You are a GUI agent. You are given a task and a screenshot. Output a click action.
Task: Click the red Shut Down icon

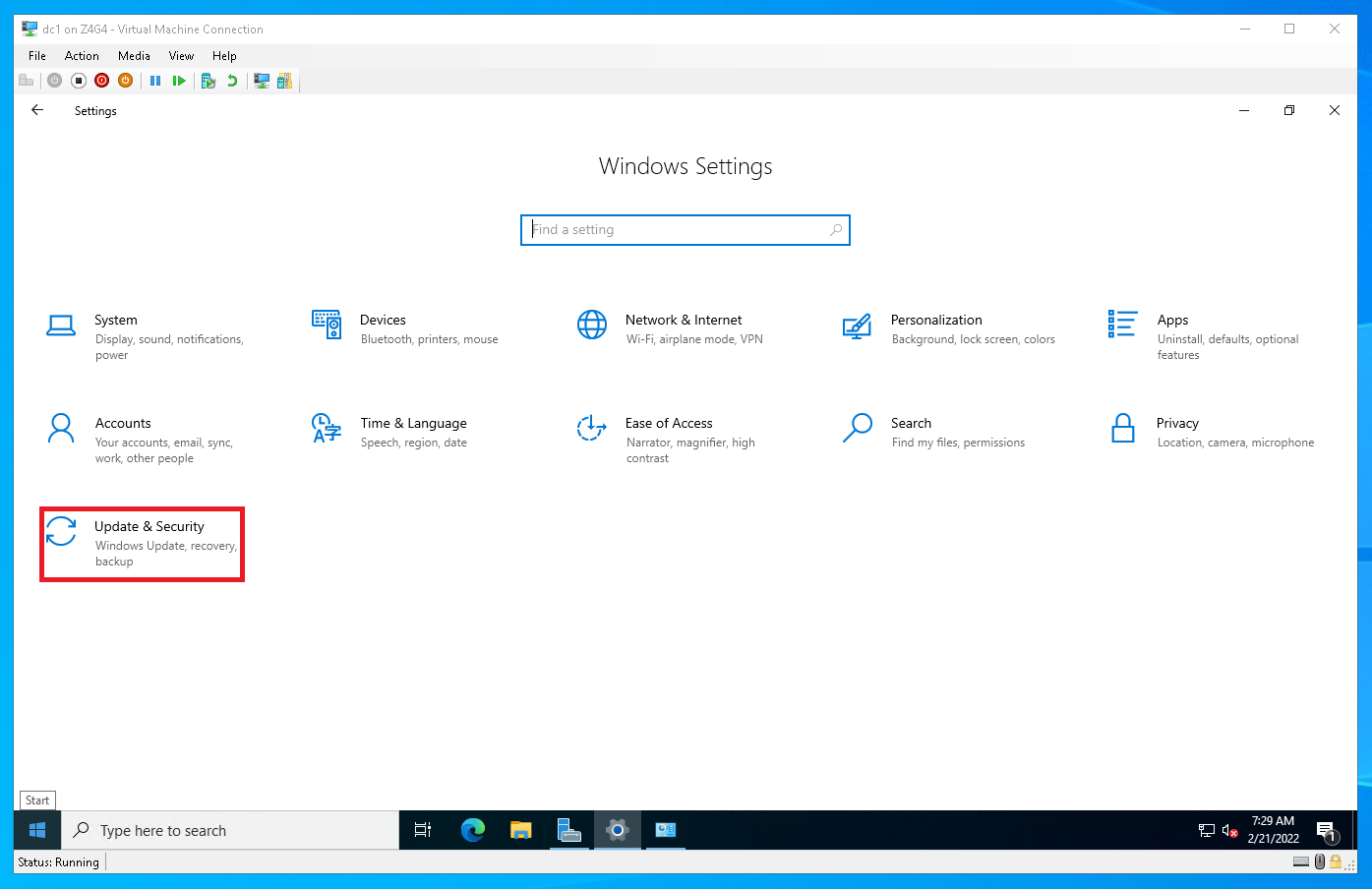tap(102, 81)
